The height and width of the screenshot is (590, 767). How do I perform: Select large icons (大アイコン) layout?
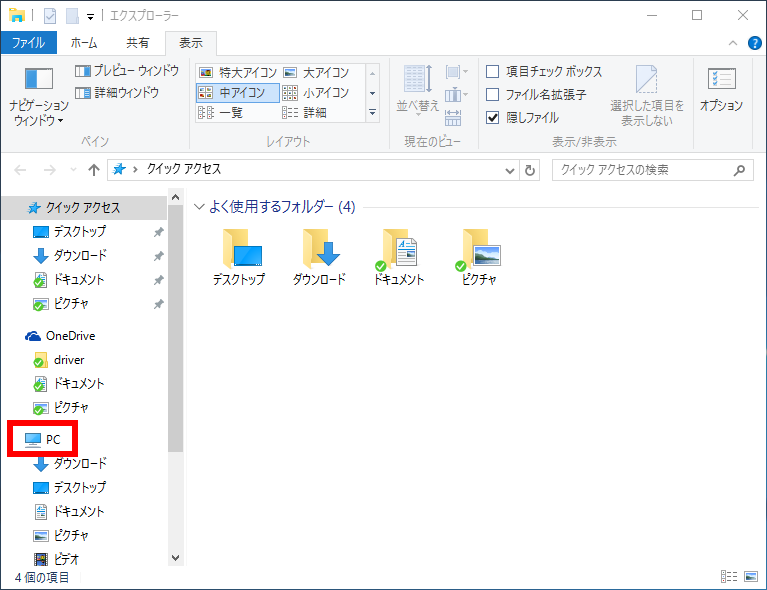pos(316,72)
